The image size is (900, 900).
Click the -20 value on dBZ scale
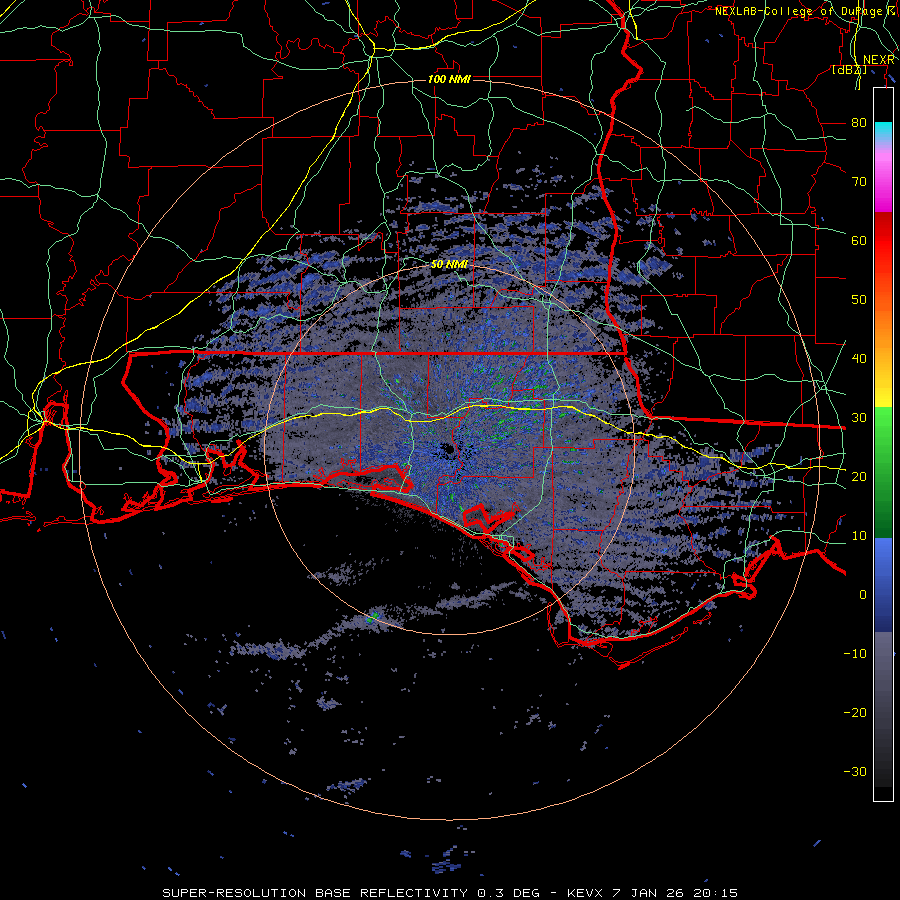click(x=855, y=713)
